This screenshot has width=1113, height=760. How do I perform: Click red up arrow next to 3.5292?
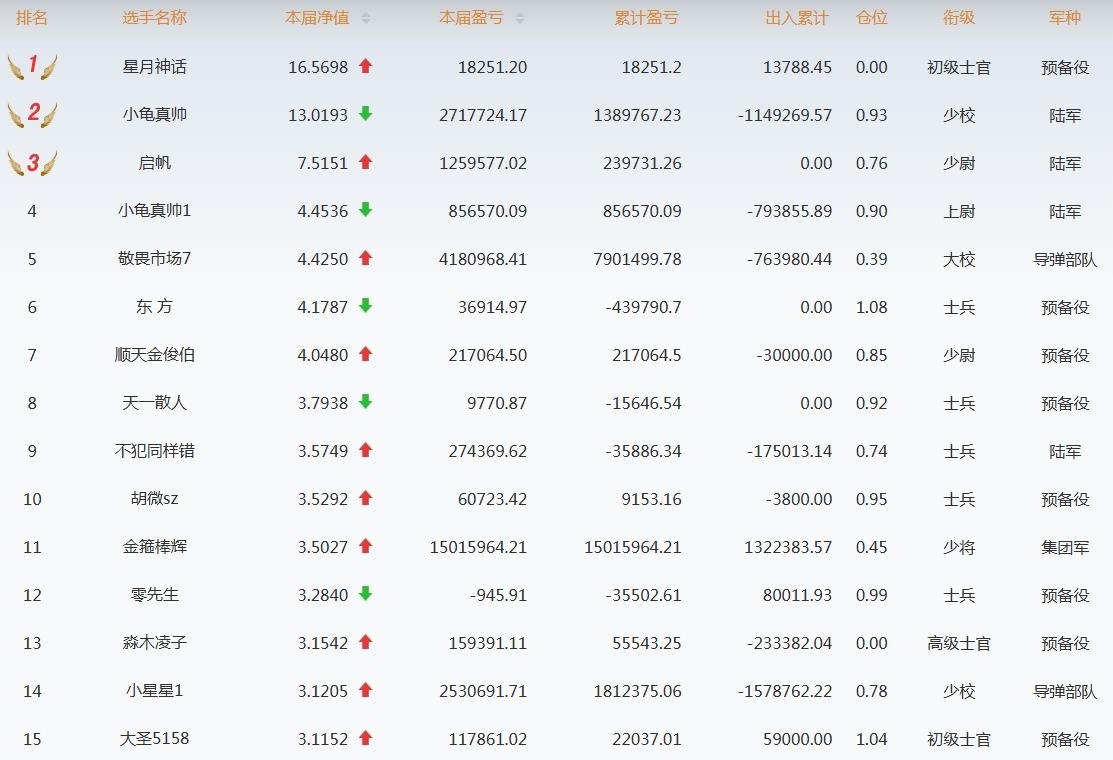pyautogui.click(x=366, y=497)
